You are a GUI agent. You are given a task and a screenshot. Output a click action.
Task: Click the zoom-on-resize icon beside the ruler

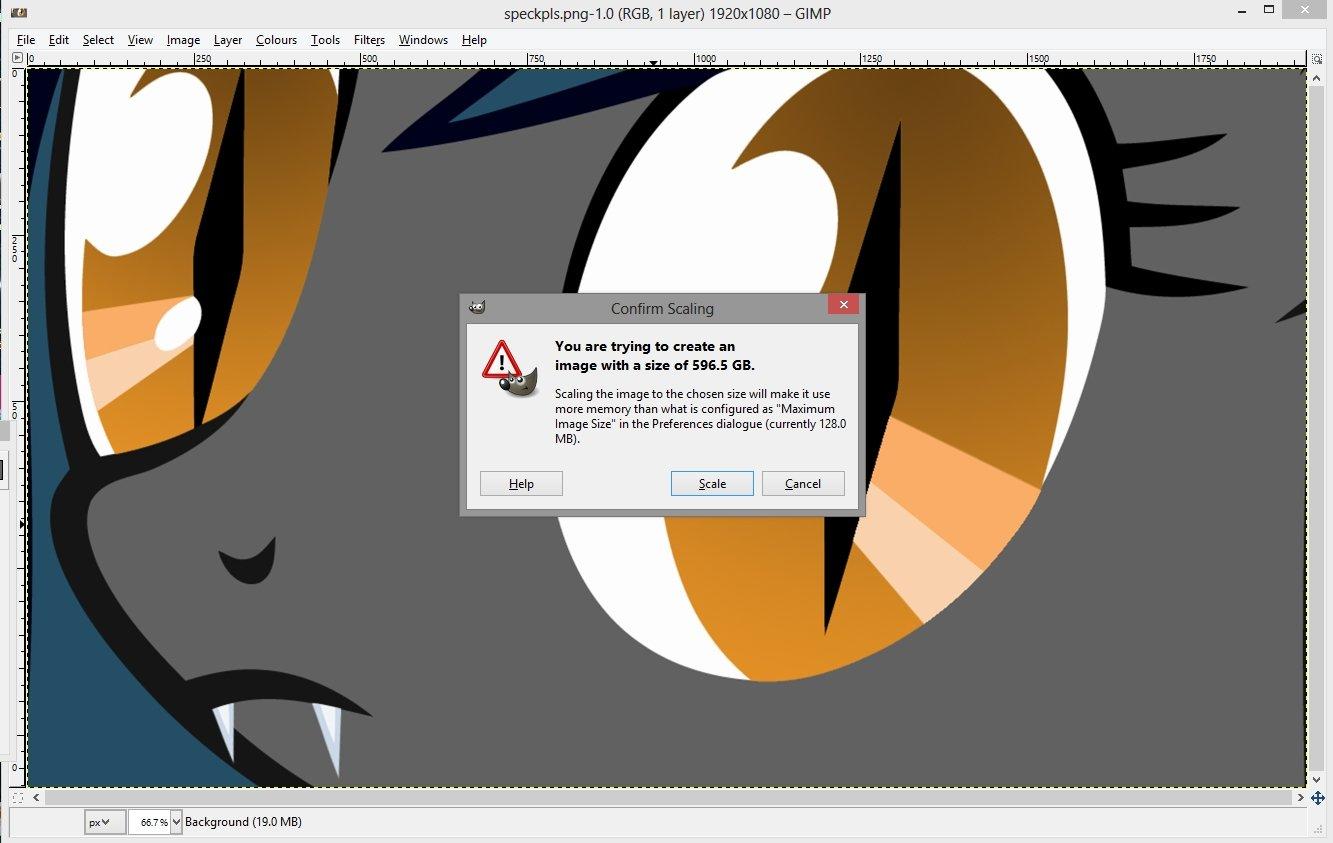pyautogui.click(x=1317, y=59)
